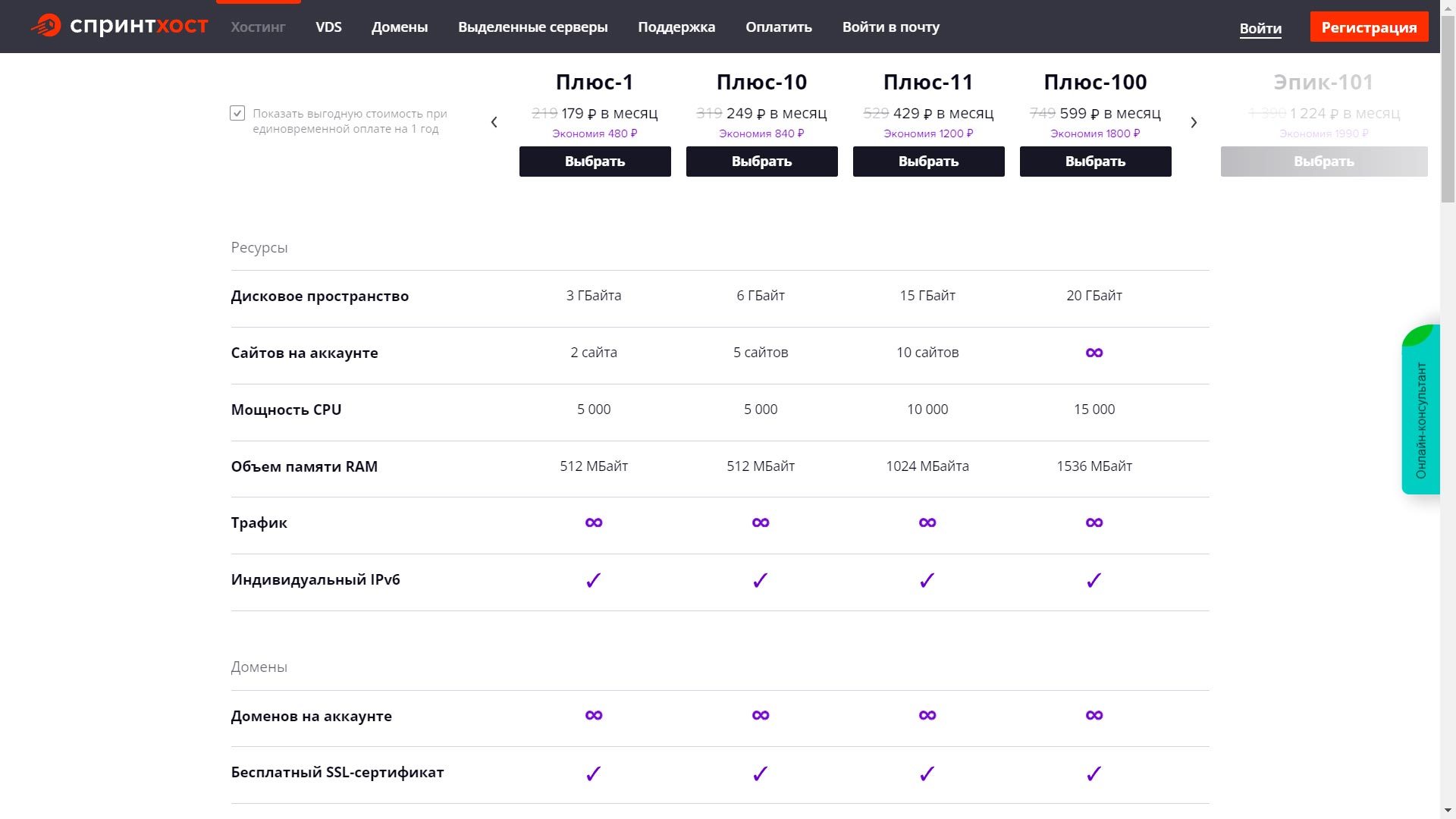Click the Экономия 1800 ₽ label

[x=1095, y=133]
